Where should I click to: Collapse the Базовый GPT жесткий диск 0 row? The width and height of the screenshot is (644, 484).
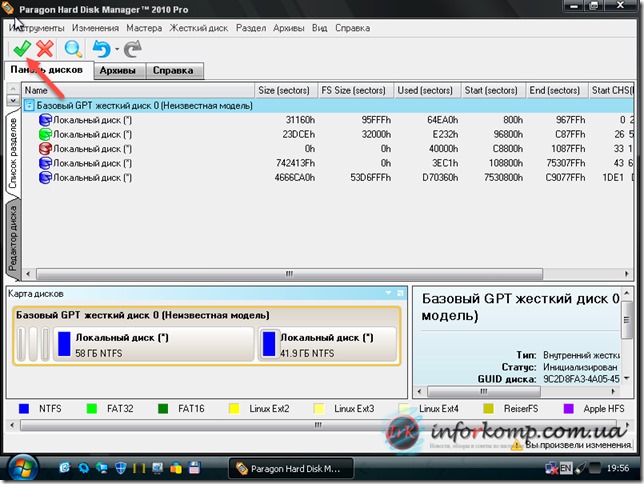(29, 106)
